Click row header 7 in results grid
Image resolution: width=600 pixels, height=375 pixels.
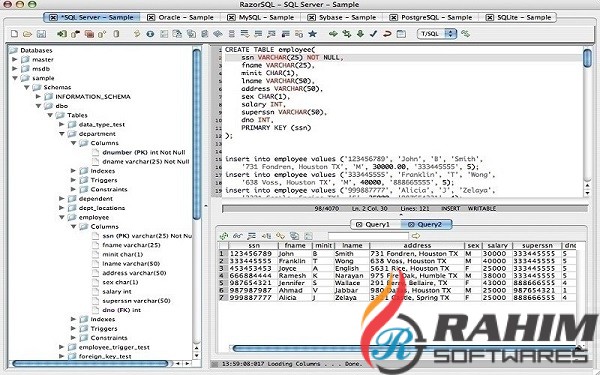[x=221, y=298]
